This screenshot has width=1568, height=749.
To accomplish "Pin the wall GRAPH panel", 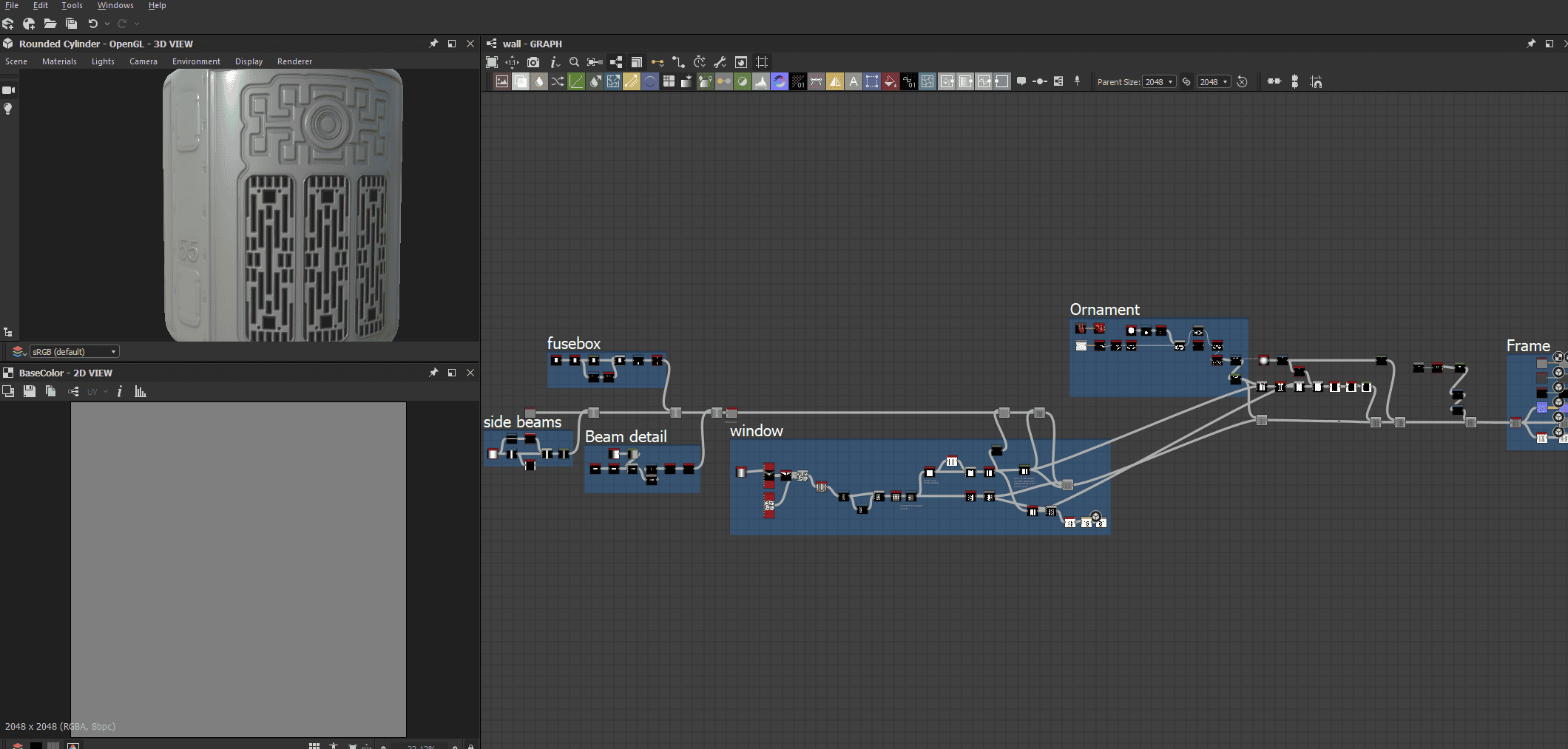I will 1530,44.
